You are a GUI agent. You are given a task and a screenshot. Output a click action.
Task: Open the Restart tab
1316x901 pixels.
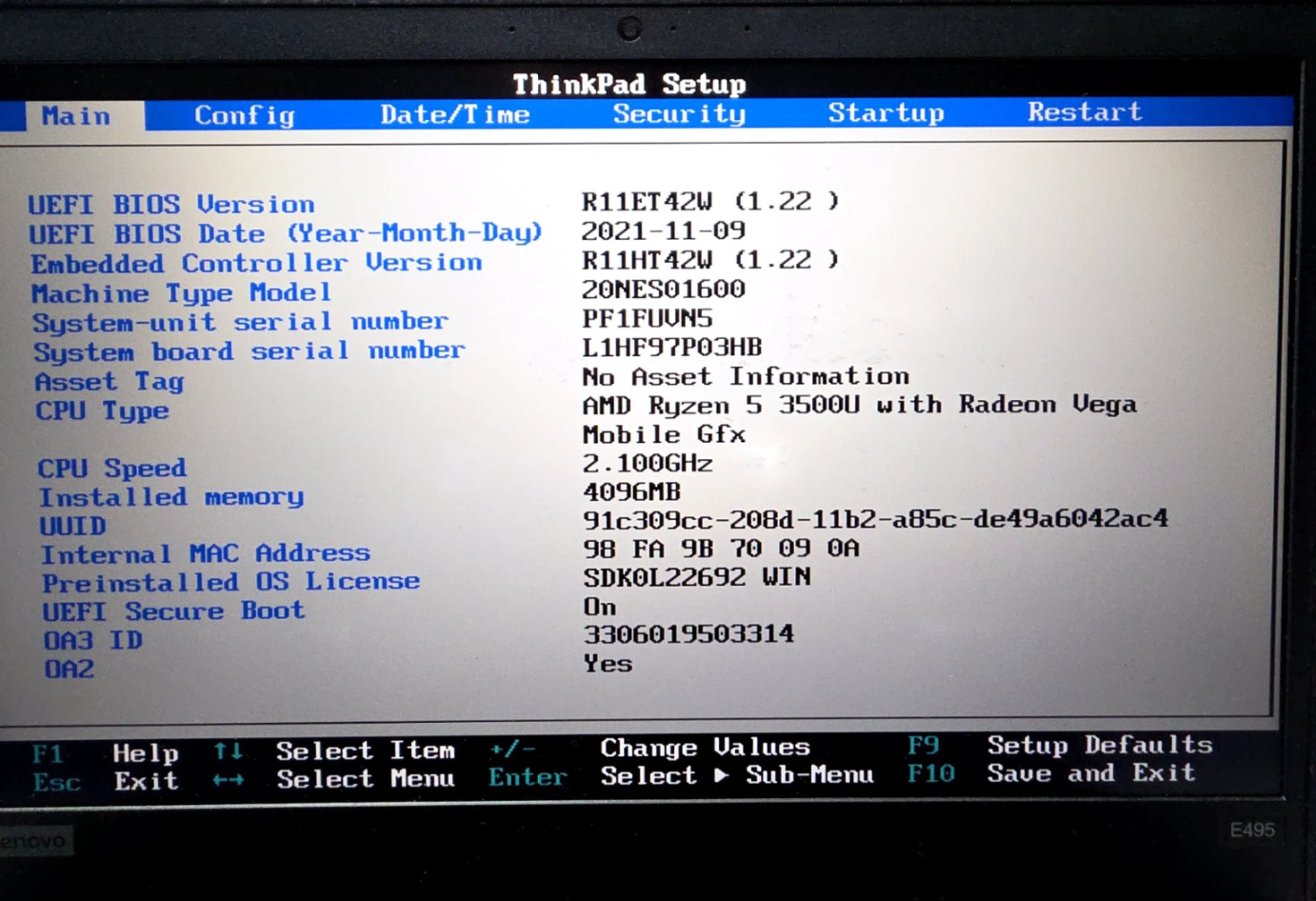[x=1085, y=111]
